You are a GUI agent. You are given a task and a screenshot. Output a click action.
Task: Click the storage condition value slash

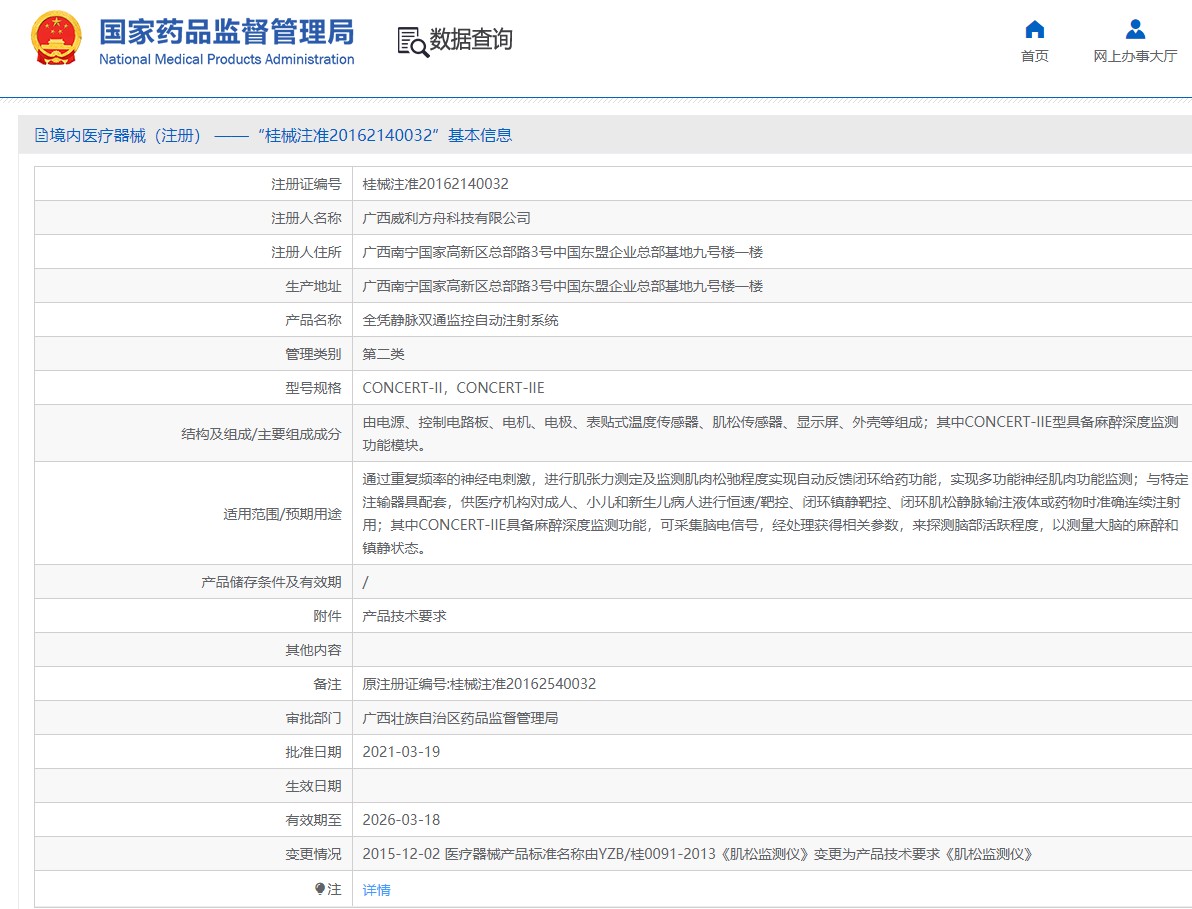(x=366, y=582)
